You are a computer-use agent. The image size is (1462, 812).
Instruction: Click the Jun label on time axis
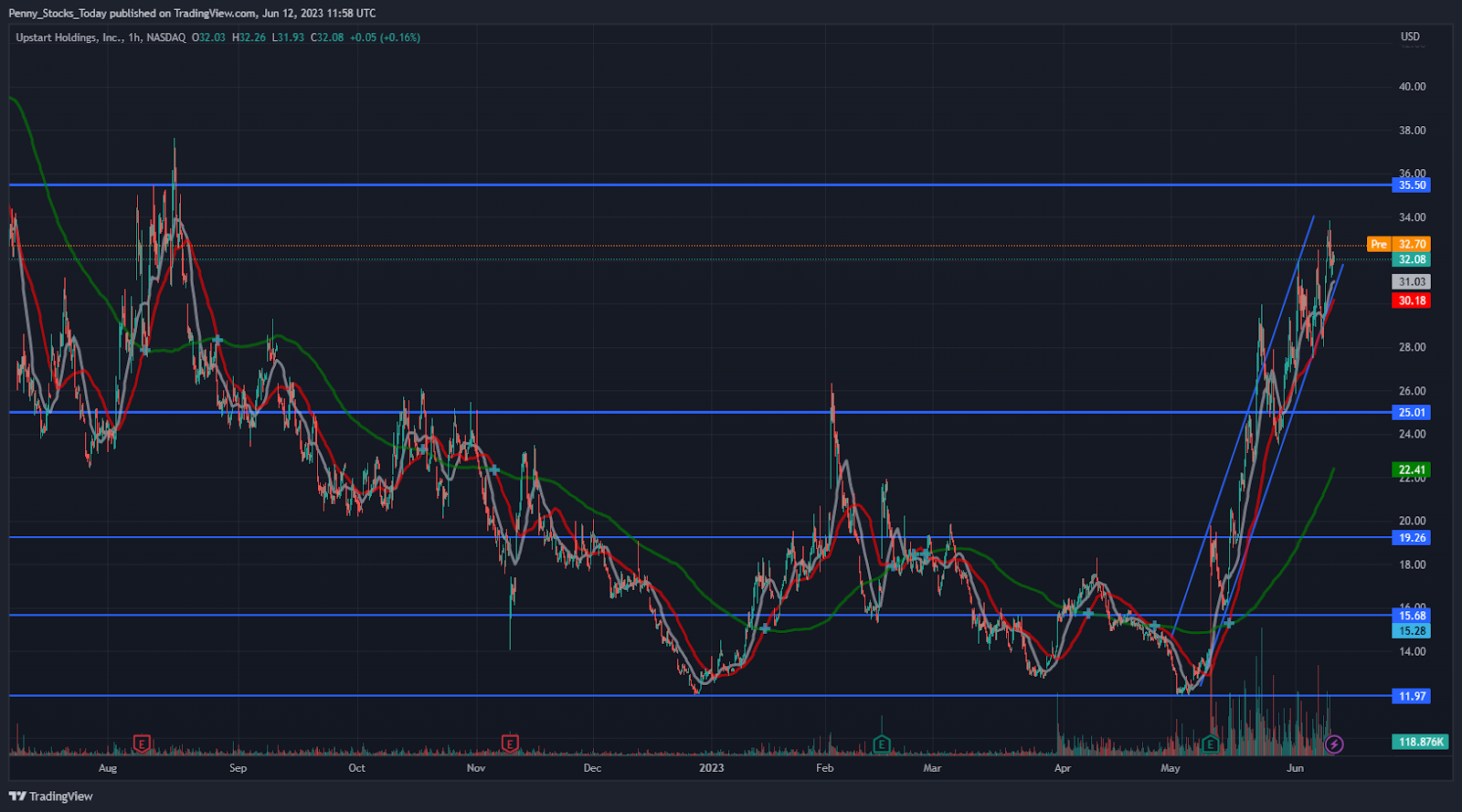[x=1295, y=768]
